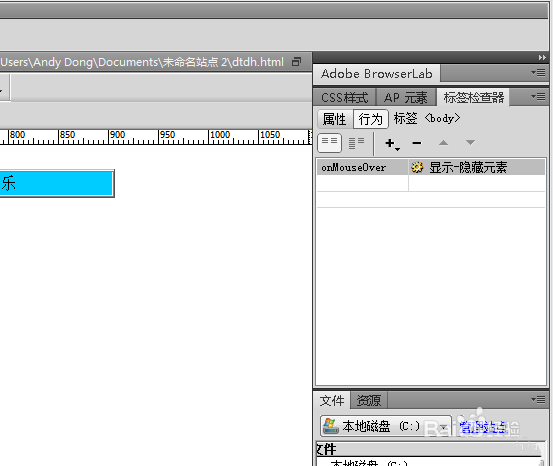The height and width of the screenshot is (466, 553).
Task: Switch to the CSS样式 tab
Action: pyautogui.click(x=345, y=98)
